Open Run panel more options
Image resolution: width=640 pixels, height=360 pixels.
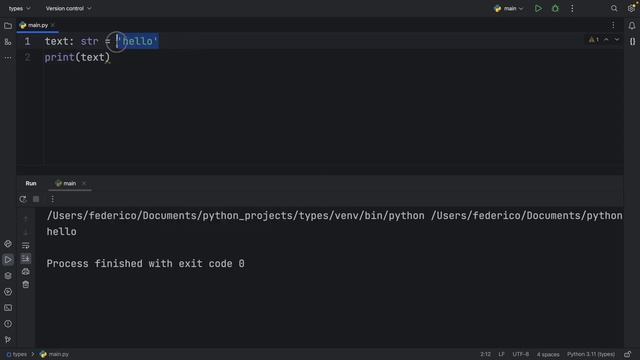click(52, 199)
